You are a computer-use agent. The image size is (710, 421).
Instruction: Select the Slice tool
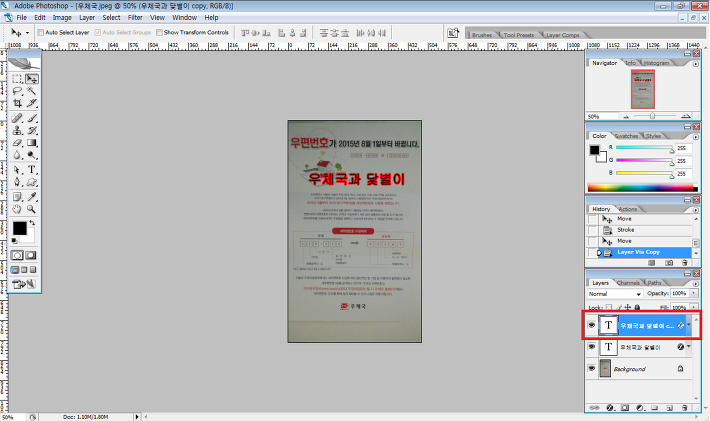32,103
